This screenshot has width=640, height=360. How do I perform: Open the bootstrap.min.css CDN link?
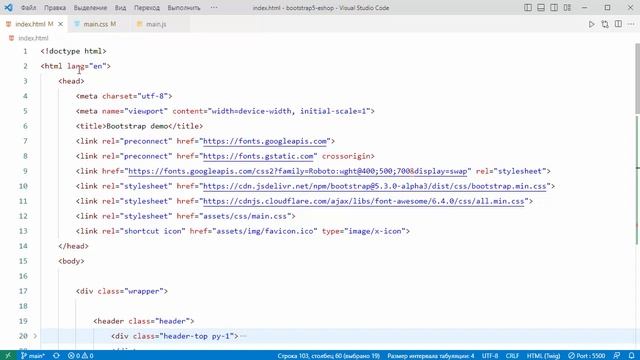pos(374,187)
